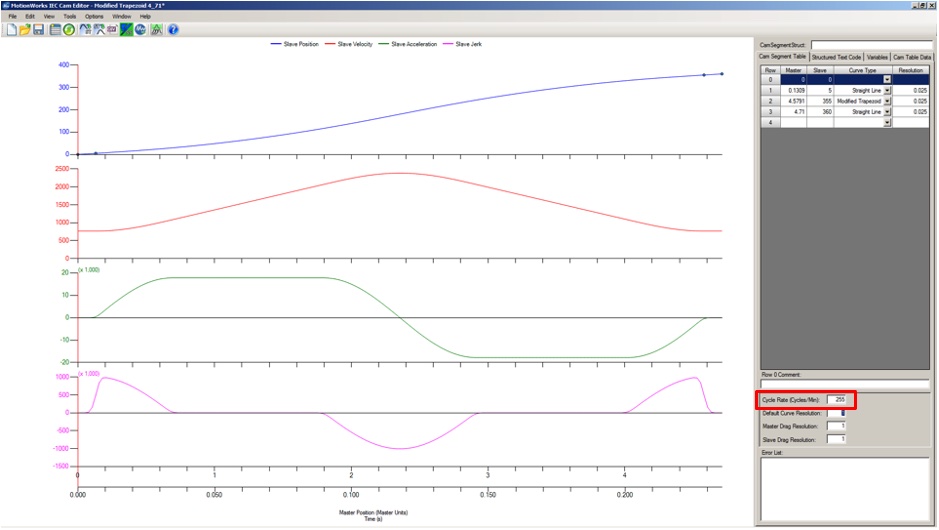Click the purple CSV toolbar icon
The height and width of the screenshot is (530, 939).
[x=112, y=29]
